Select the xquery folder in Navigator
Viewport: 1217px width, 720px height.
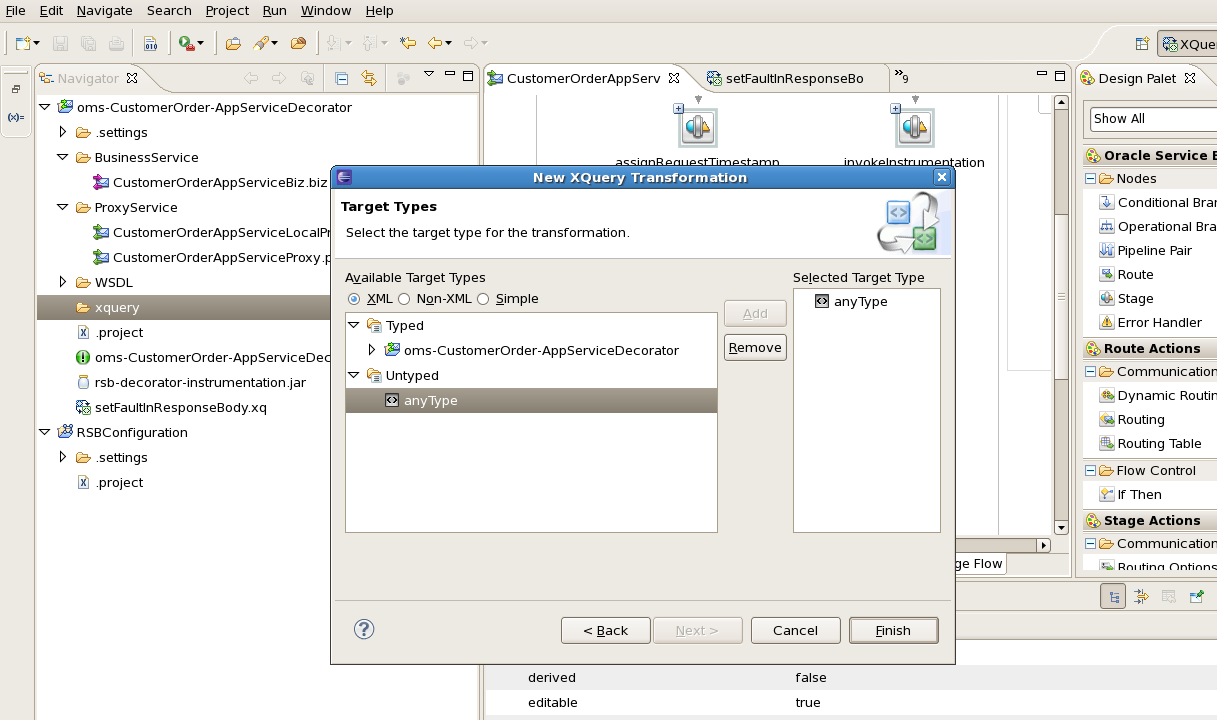coord(117,307)
